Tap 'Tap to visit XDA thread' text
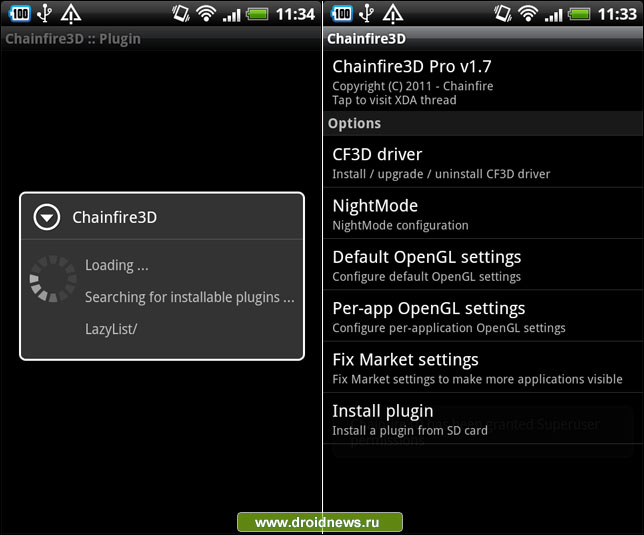The image size is (644, 535). tap(394, 100)
